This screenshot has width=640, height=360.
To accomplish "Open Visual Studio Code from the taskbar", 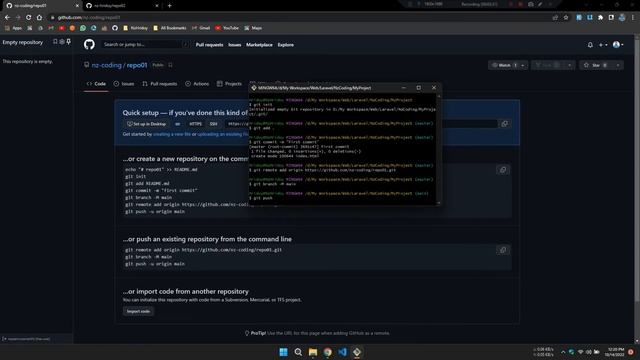I will (x=342, y=352).
